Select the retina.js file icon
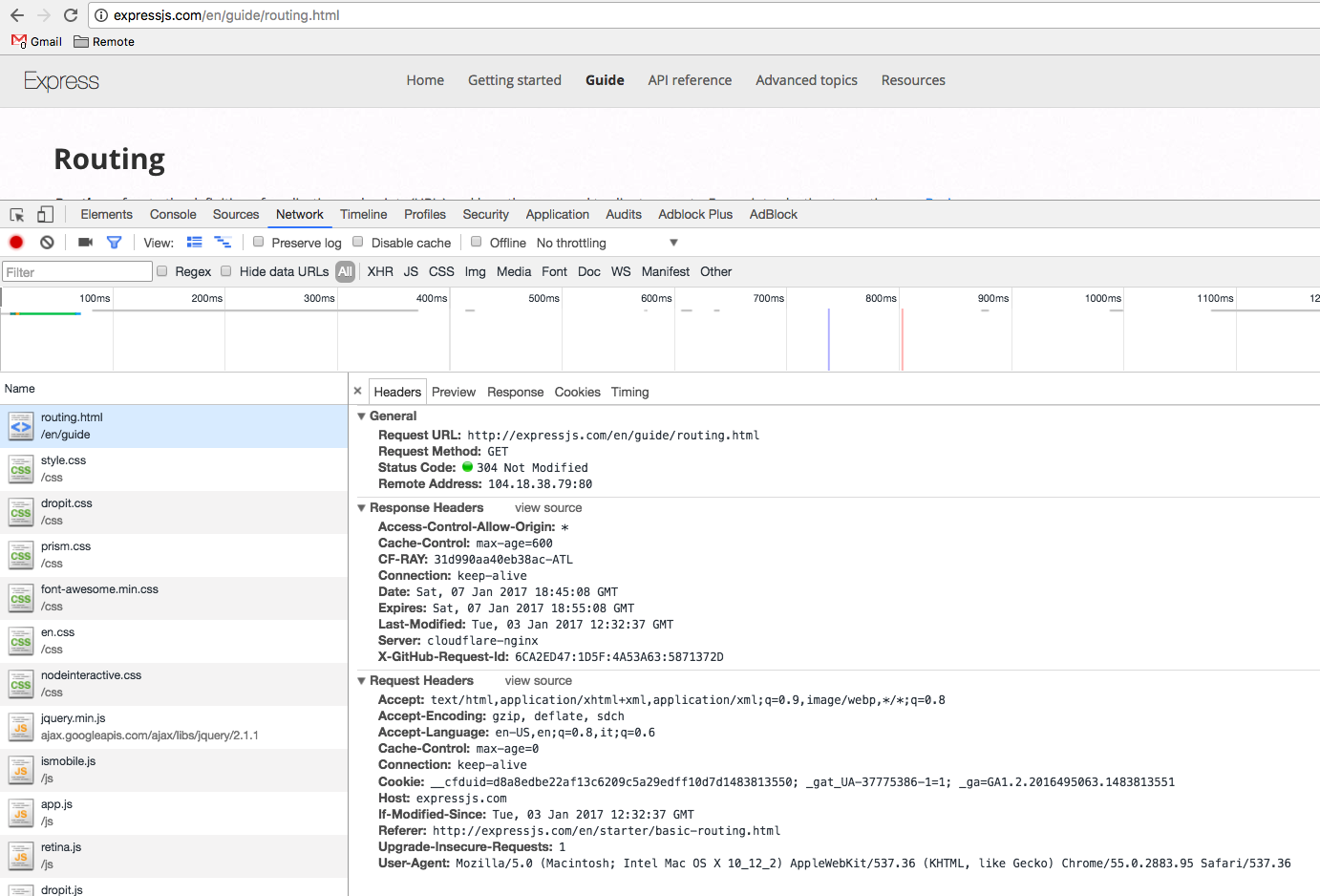The image size is (1320, 896). [21, 856]
